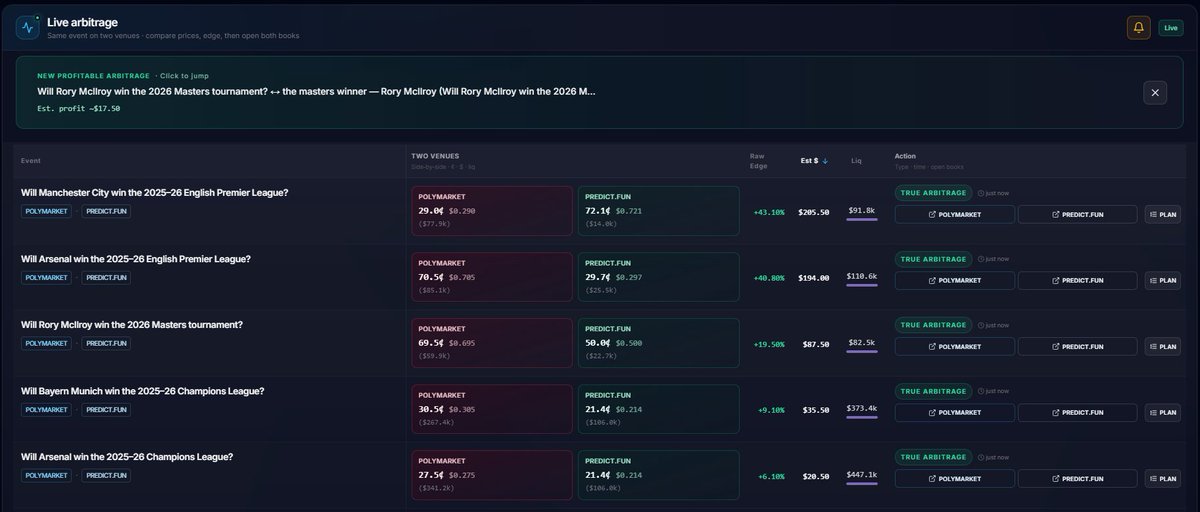Viewport: 1200px width, 512px height.
Task: Open Plan for Bayern Munich Champions League row
Action: pyautogui.click(x=1163, y=412)
